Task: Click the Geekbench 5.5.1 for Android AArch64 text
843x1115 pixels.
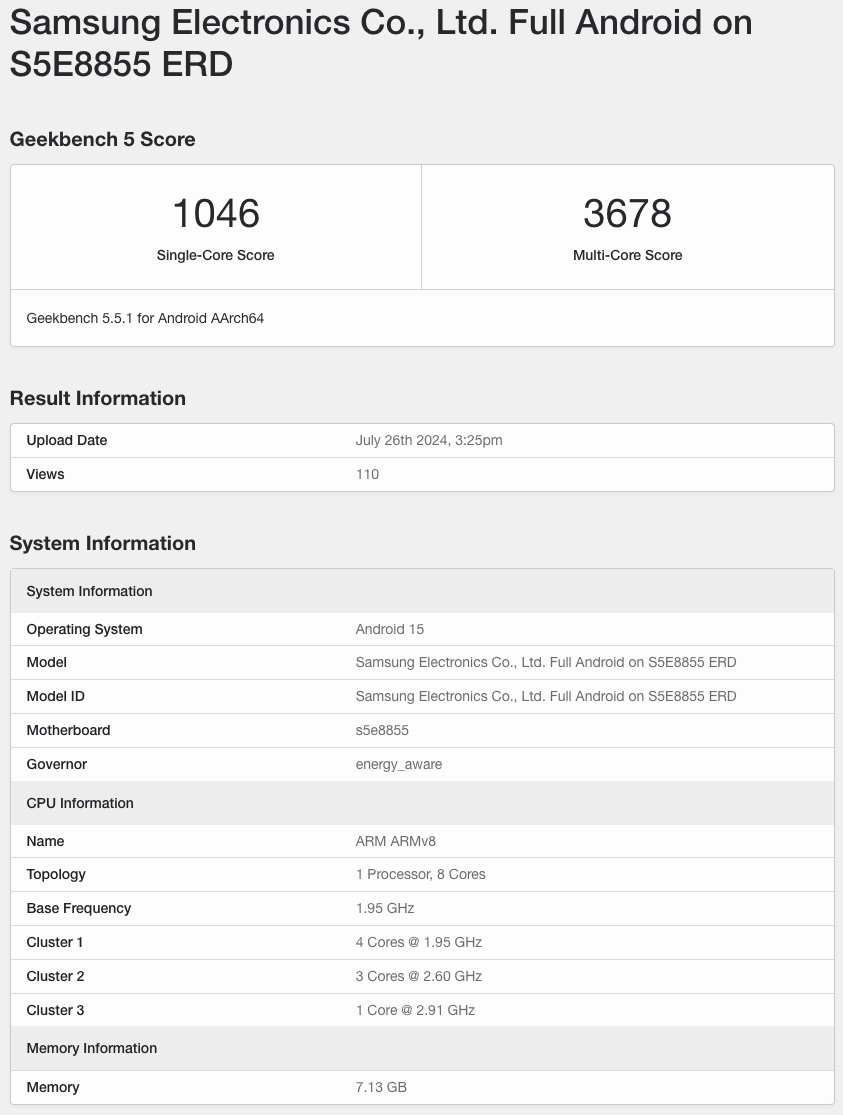Action: 145,318
